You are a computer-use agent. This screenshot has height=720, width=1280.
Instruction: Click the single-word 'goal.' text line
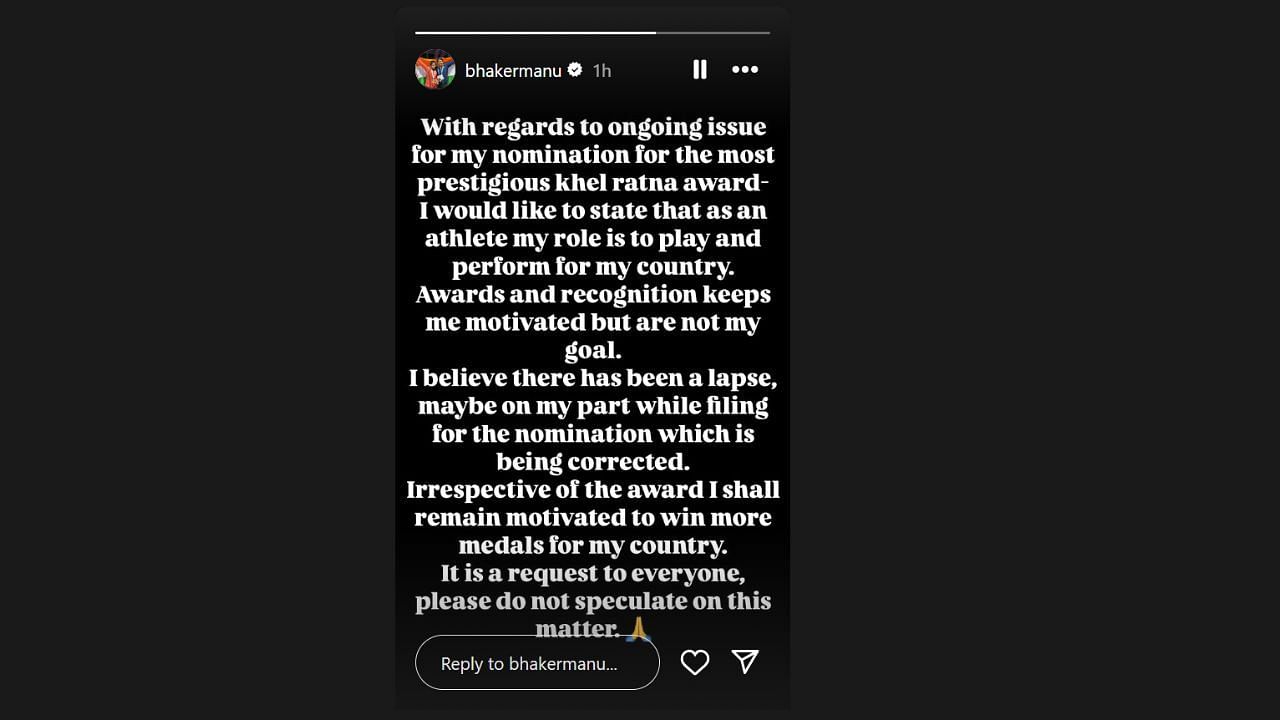point(592,351)
